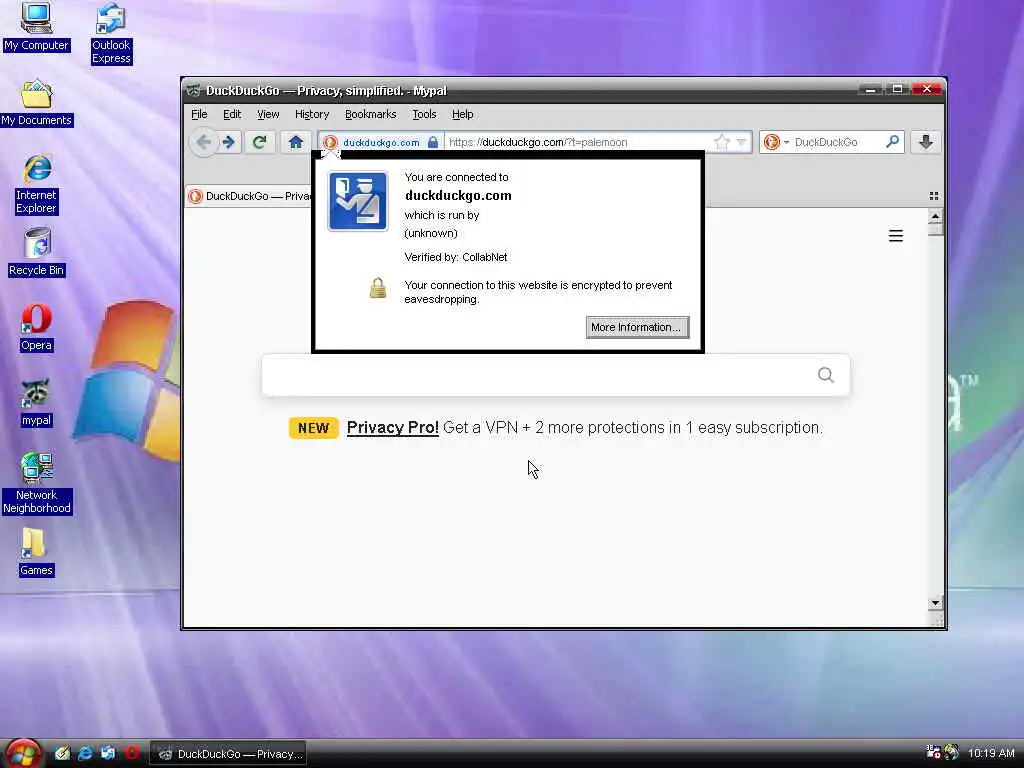The image size is (1024, 768).
Task: Click the duckduckgo.com site identity button
Action: click(x=381, y=142)
